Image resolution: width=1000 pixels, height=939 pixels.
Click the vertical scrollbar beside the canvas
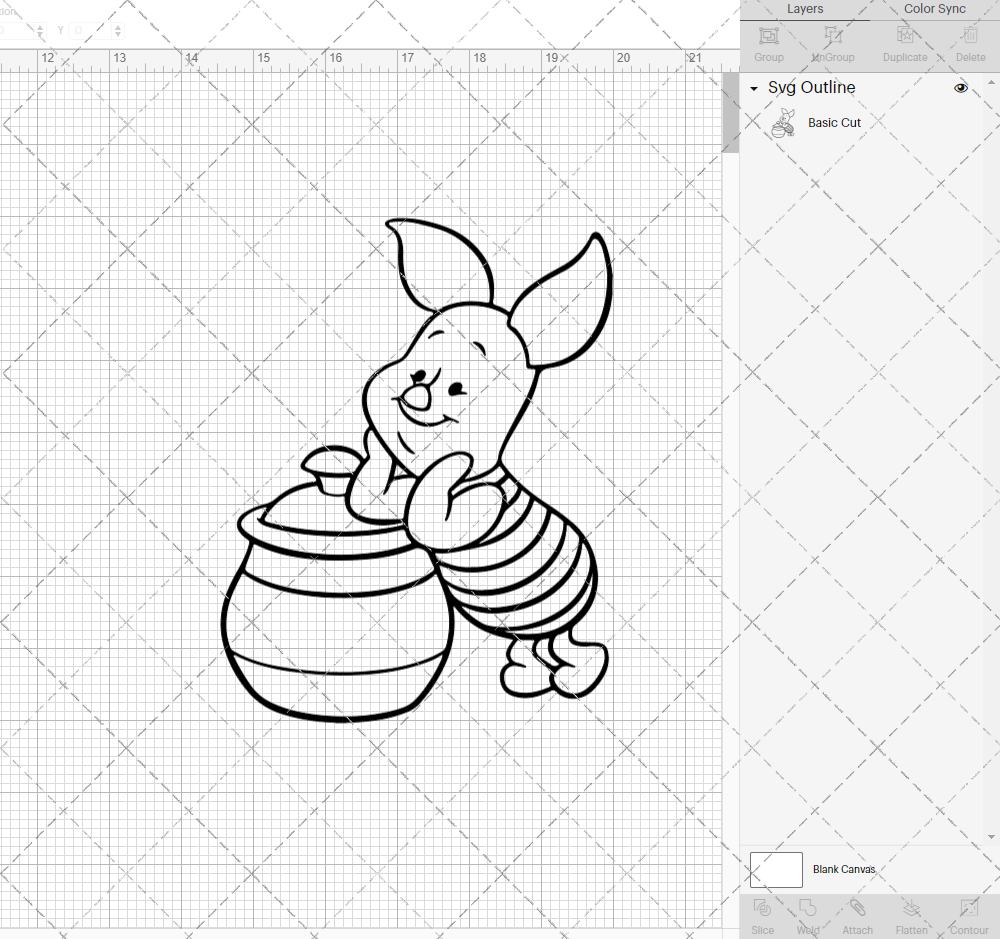click(x=731, y=110)
